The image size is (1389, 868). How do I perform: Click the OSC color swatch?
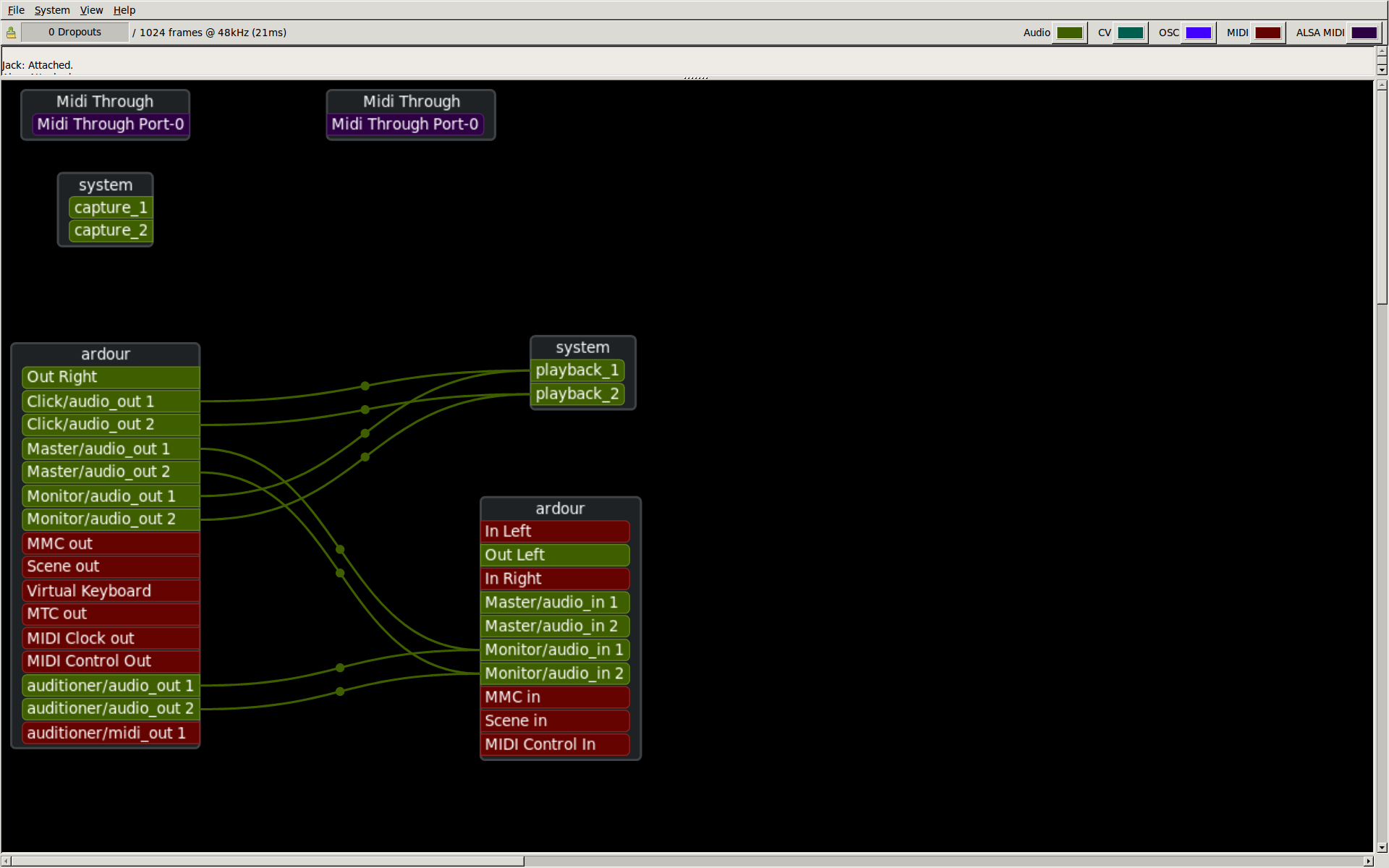click(x=1198, y=33)
